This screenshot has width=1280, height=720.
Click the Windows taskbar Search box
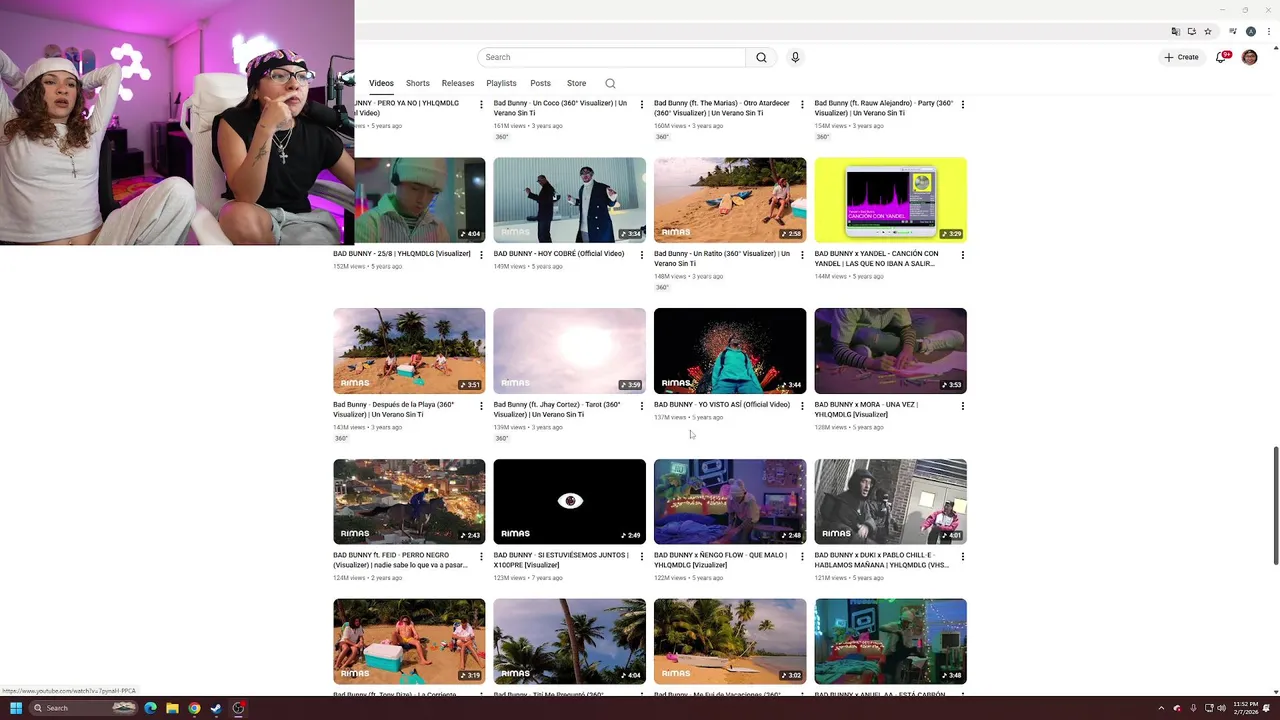point(83,708)
